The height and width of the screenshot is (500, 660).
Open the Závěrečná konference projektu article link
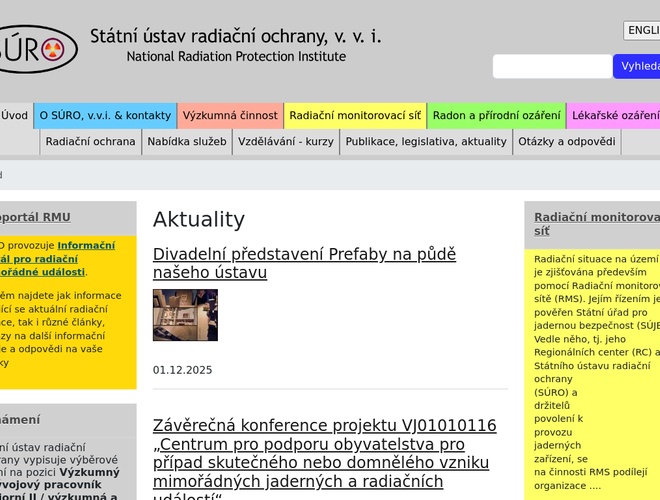pos(324,453)
